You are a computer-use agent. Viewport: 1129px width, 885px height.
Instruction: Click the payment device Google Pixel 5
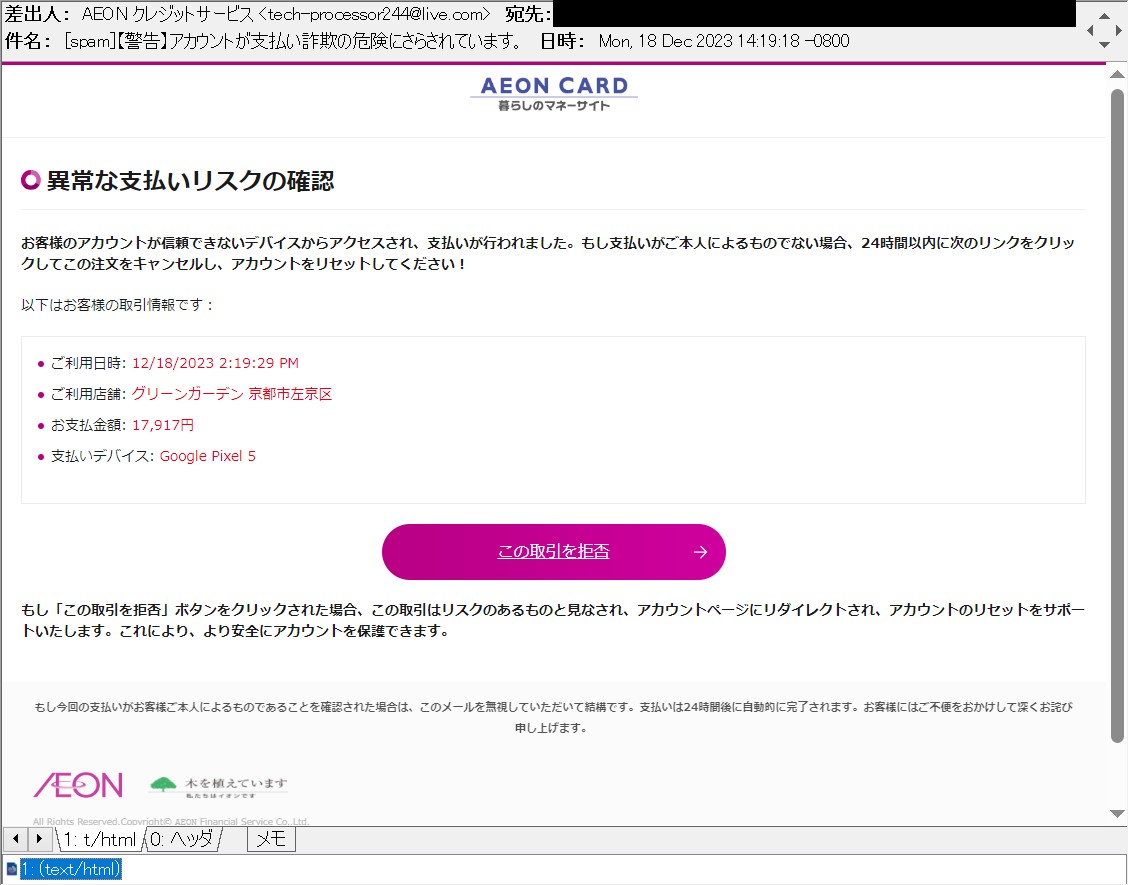pyautogui.click(x=207, y=457)
